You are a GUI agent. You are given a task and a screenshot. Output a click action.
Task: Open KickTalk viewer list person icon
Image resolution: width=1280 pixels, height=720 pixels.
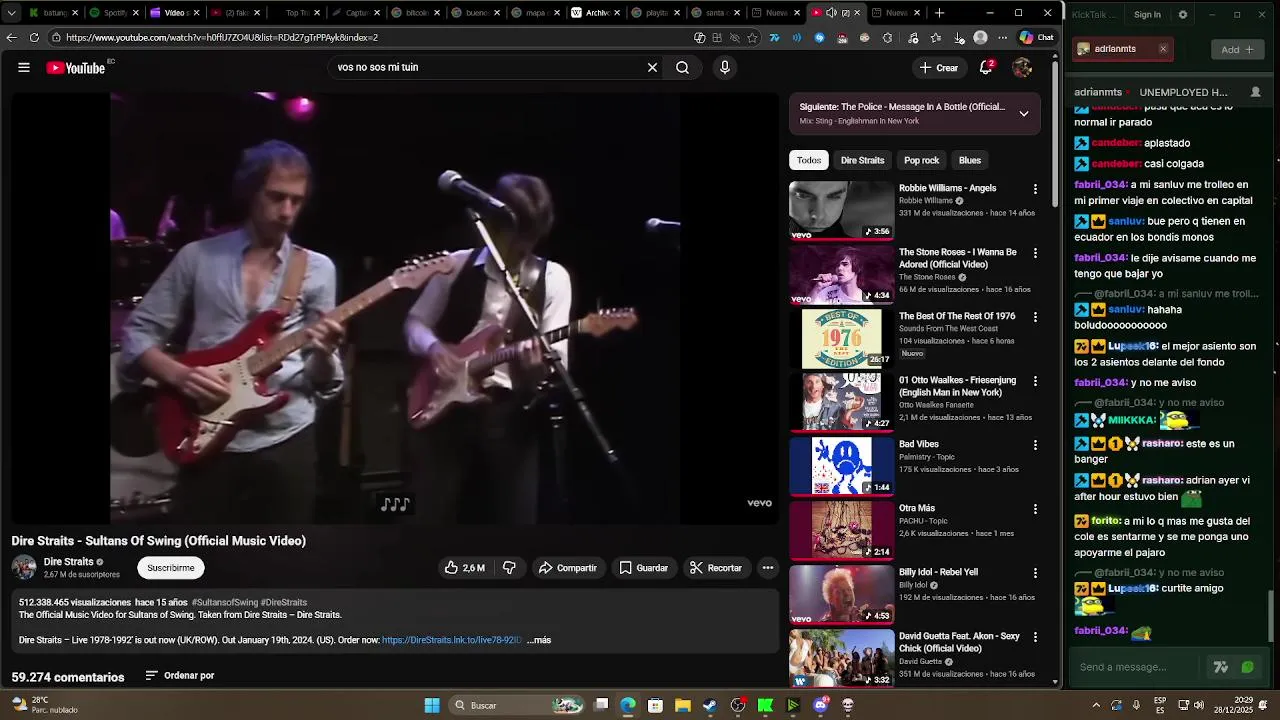1255,92
